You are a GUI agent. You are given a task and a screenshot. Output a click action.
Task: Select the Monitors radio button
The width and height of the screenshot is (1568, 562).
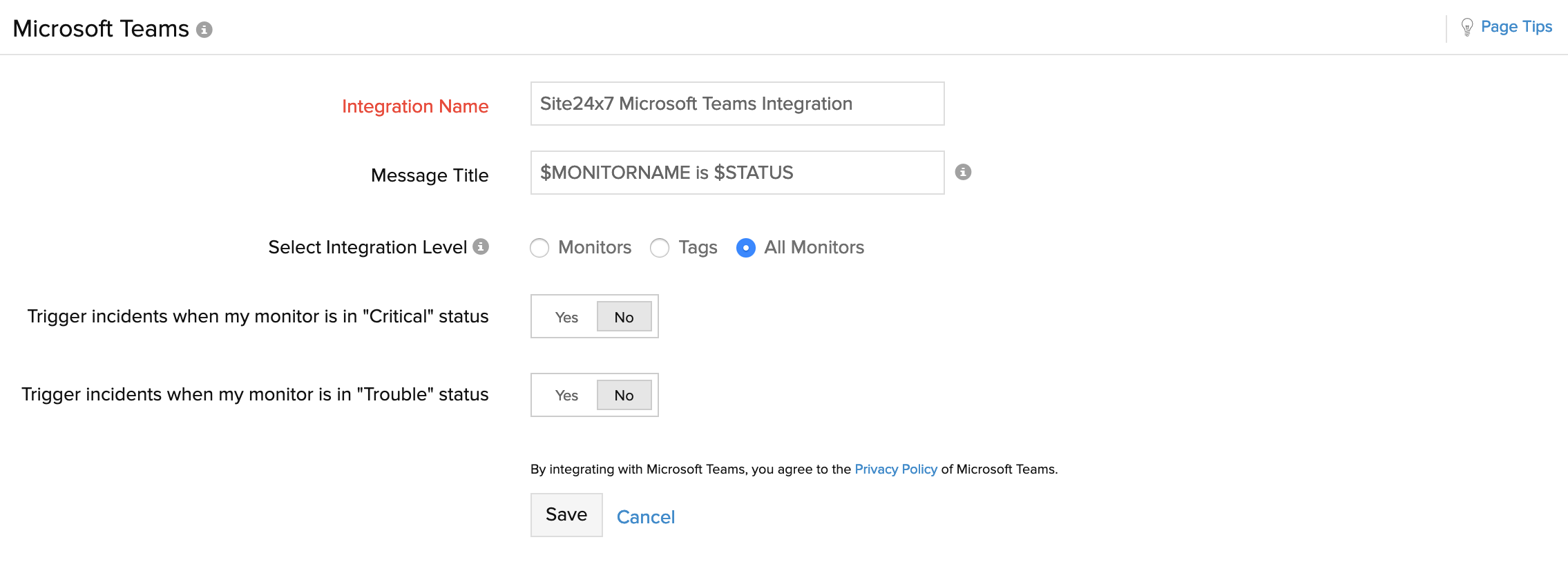point(539,248)
